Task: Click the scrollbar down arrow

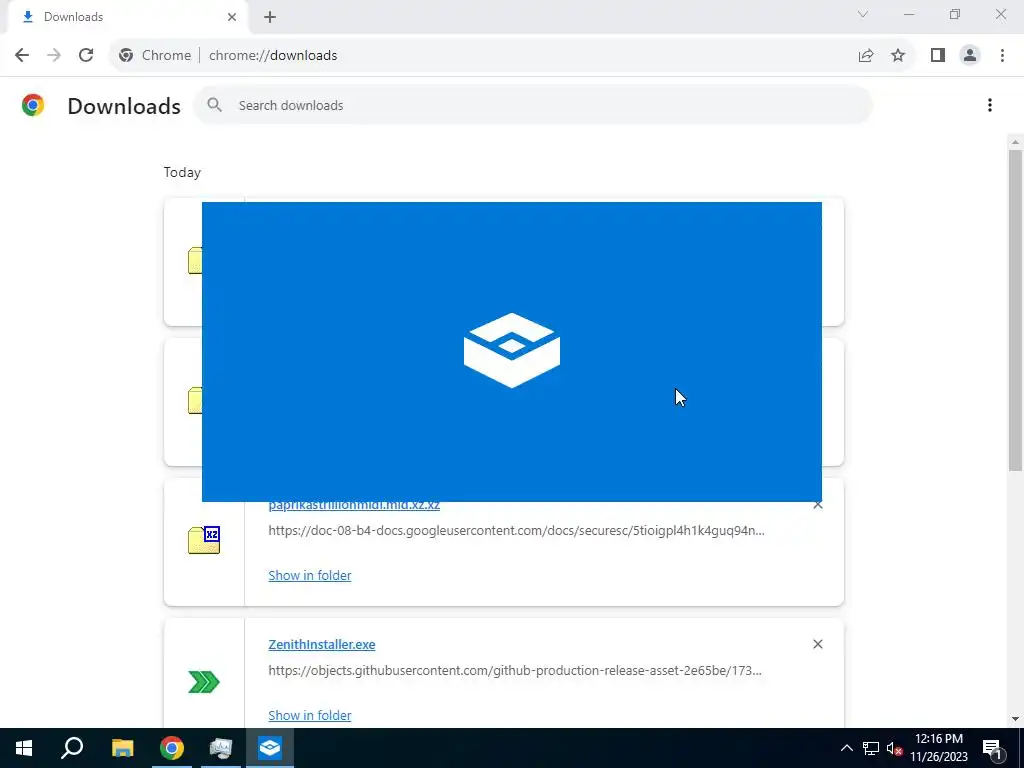Action: coord(1015,720)
